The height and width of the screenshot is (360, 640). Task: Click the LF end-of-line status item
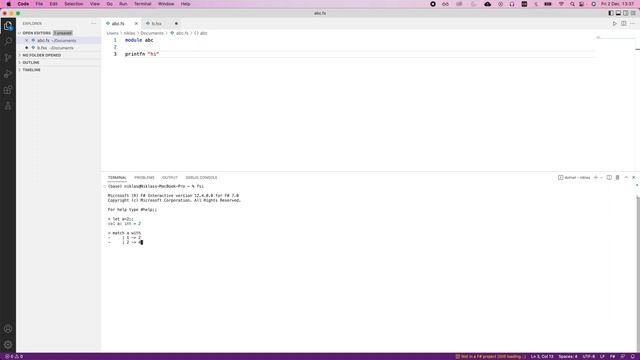[x=602, y=356]
